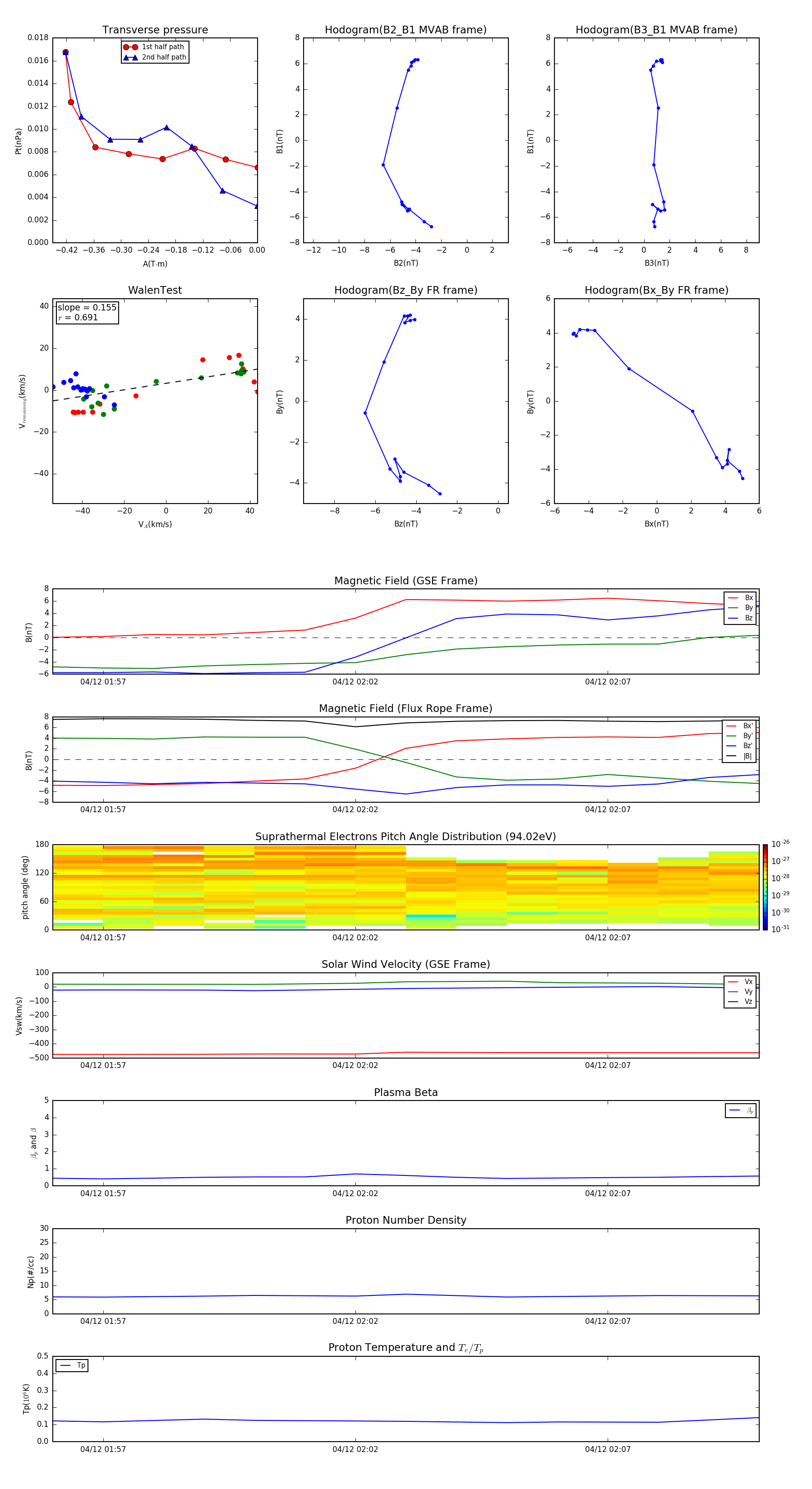812x1489 pixels.
Task: Click the "Vy" solar wind legend entry
Action: point(740,991)
